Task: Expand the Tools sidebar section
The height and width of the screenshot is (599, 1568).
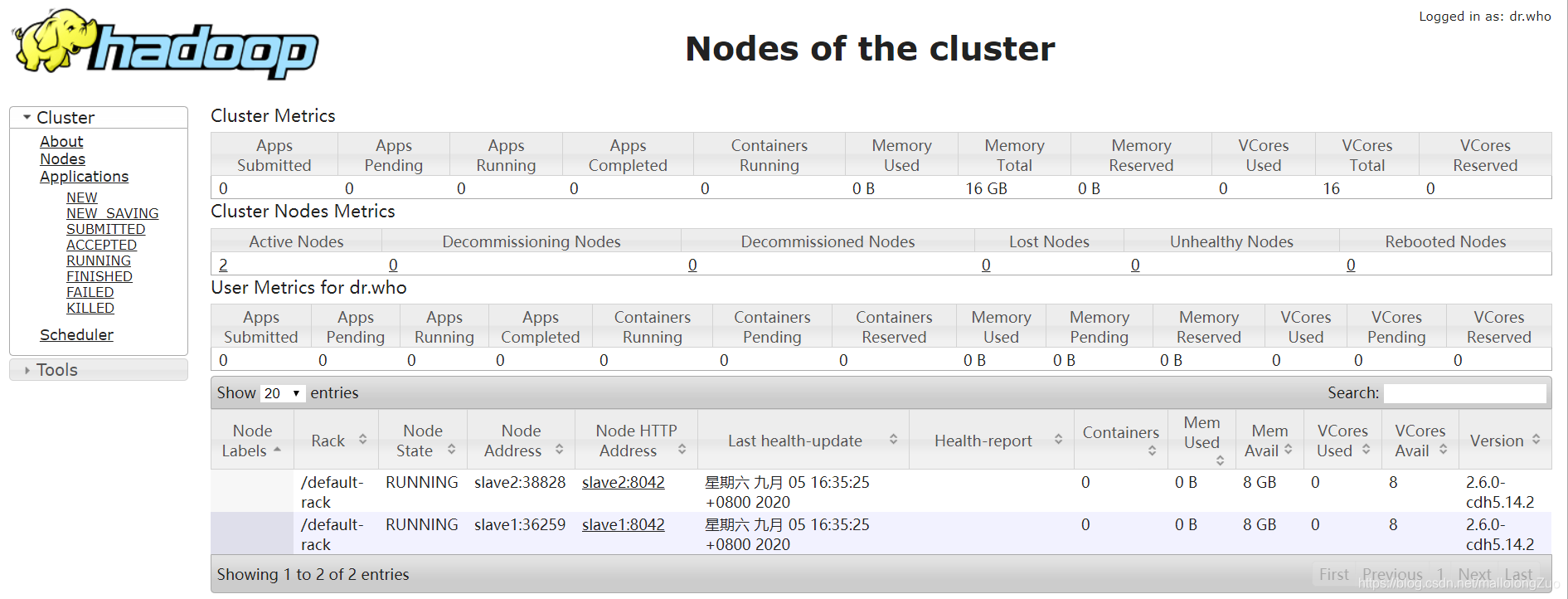Action: (x=99, y=370)
